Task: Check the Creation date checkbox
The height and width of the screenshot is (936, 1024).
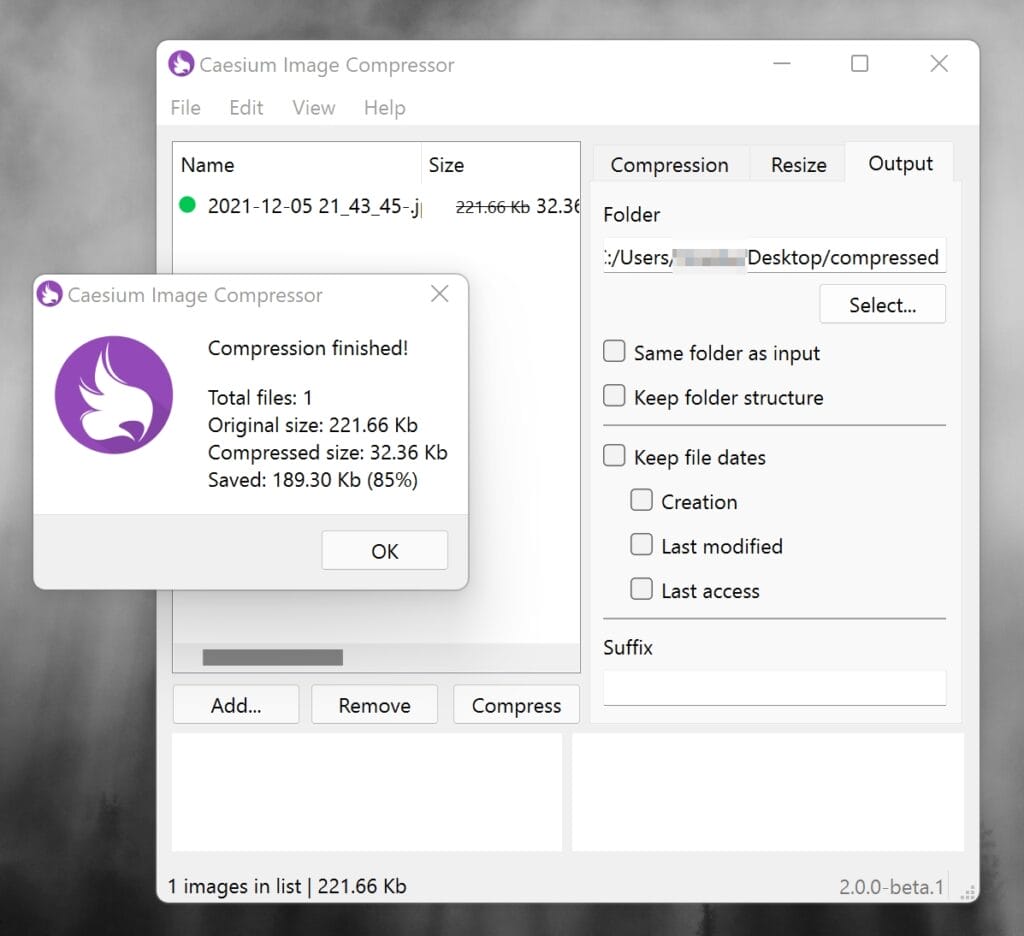Action: [641, 500]
